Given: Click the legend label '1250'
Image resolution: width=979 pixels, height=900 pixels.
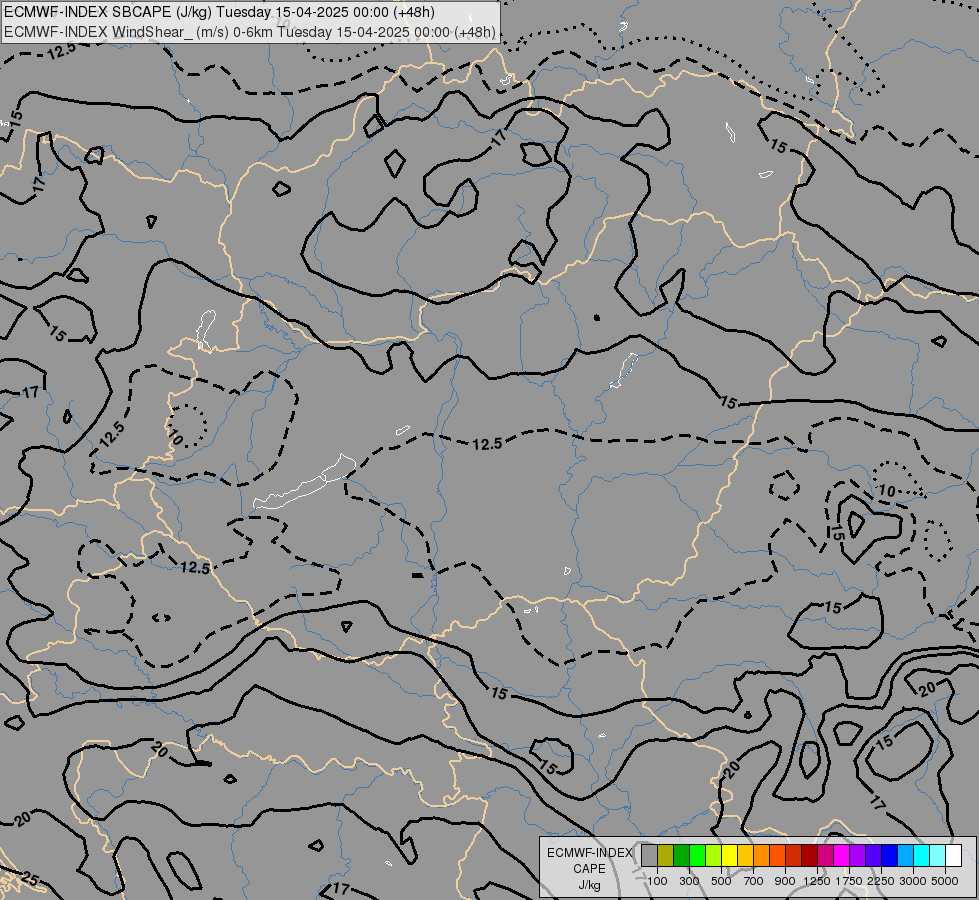Looking at the screenshot, I should pos(817,881).
